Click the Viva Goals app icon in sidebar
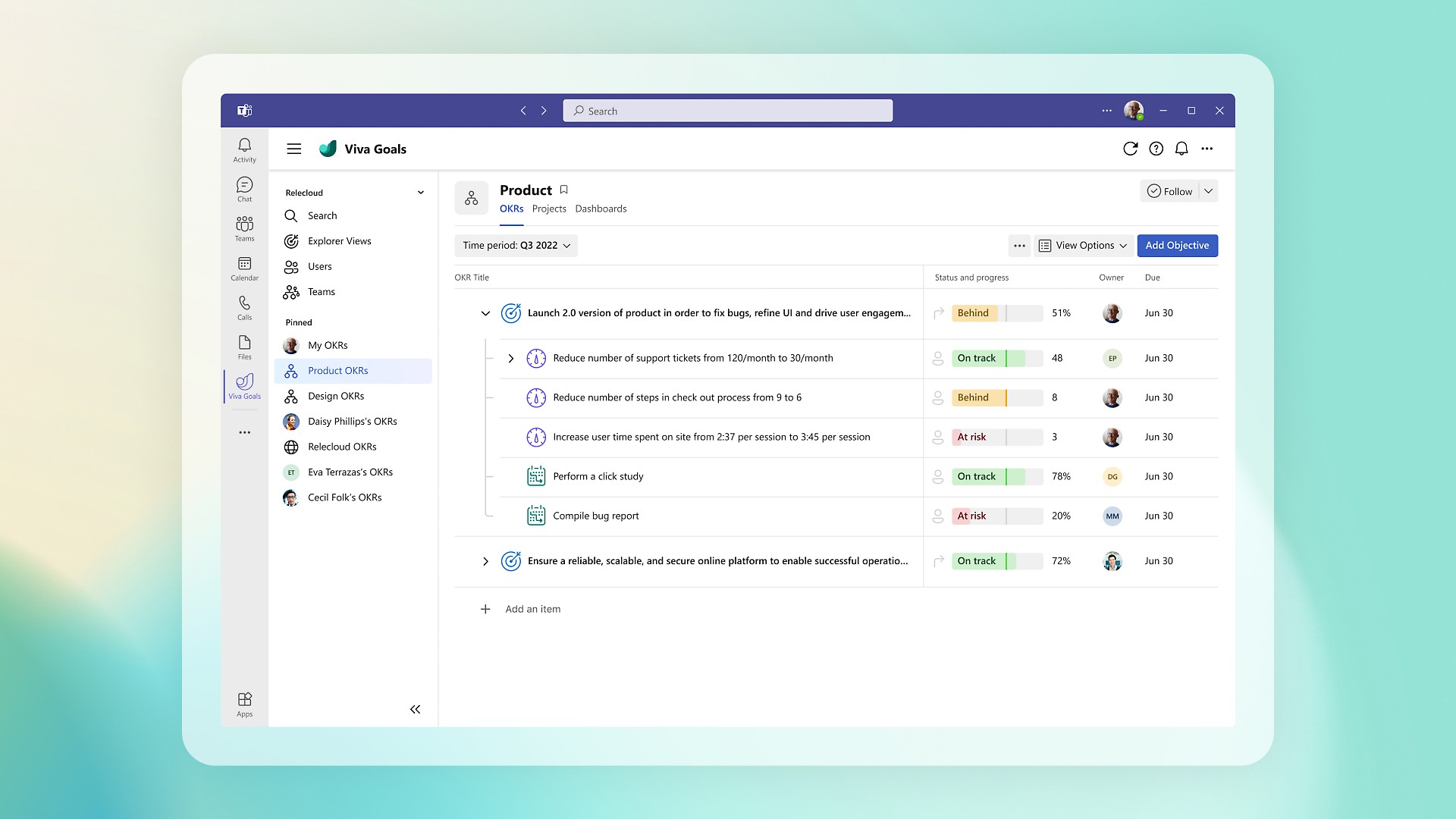1456x819 pixels. pyautogui.click(x=244, y=384)
